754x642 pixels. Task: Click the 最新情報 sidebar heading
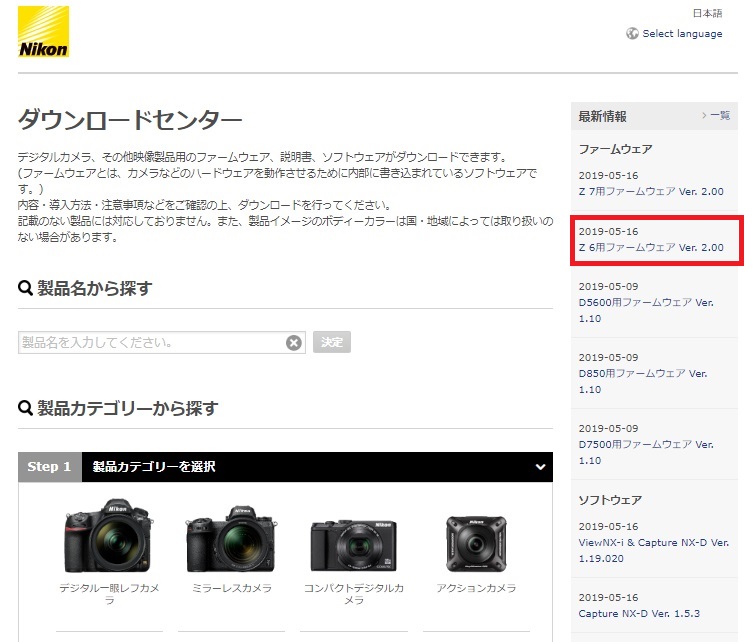pos(602,116)
